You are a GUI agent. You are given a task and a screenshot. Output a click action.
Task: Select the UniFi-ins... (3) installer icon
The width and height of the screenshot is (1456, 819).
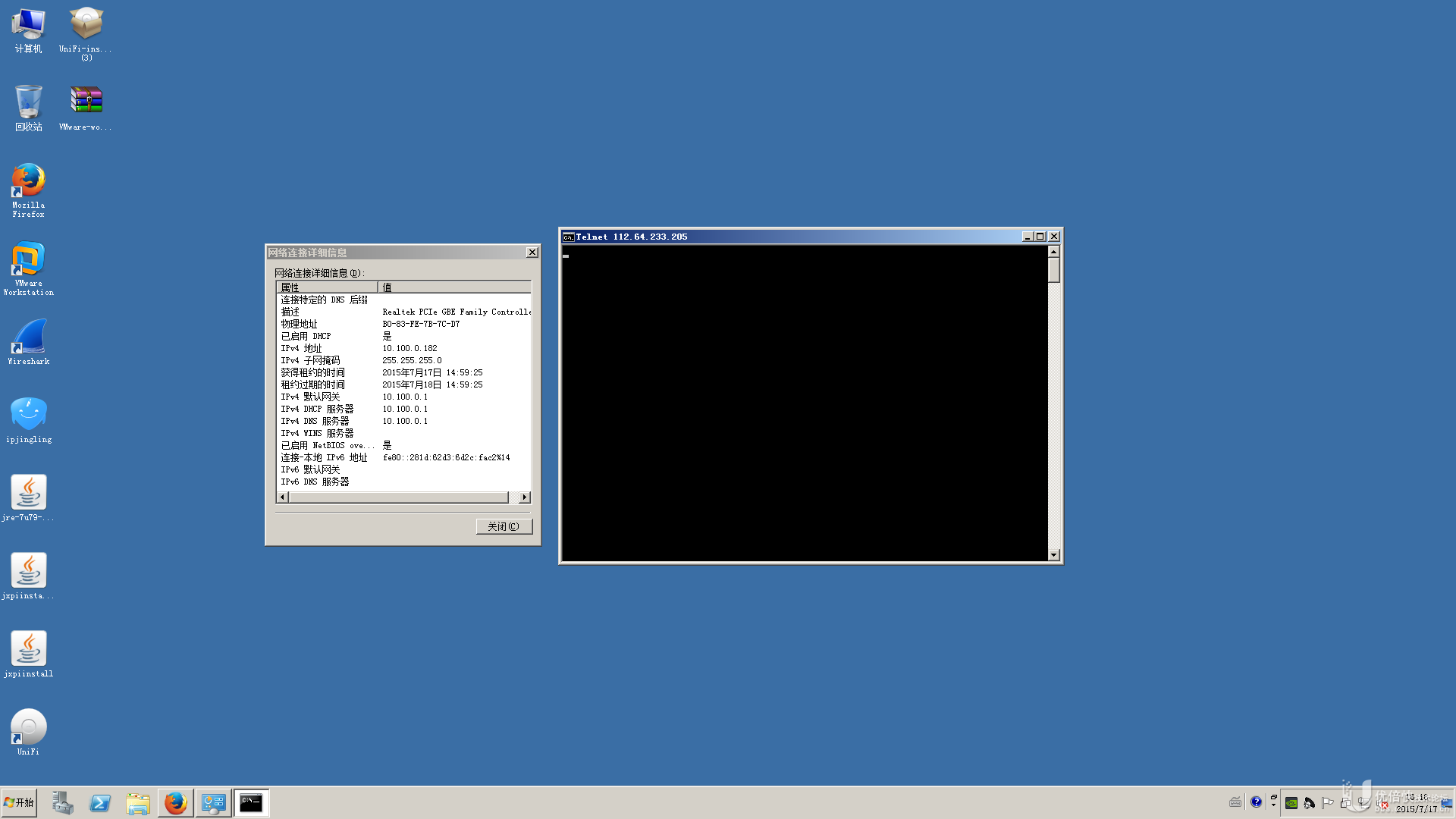point(86,33)
